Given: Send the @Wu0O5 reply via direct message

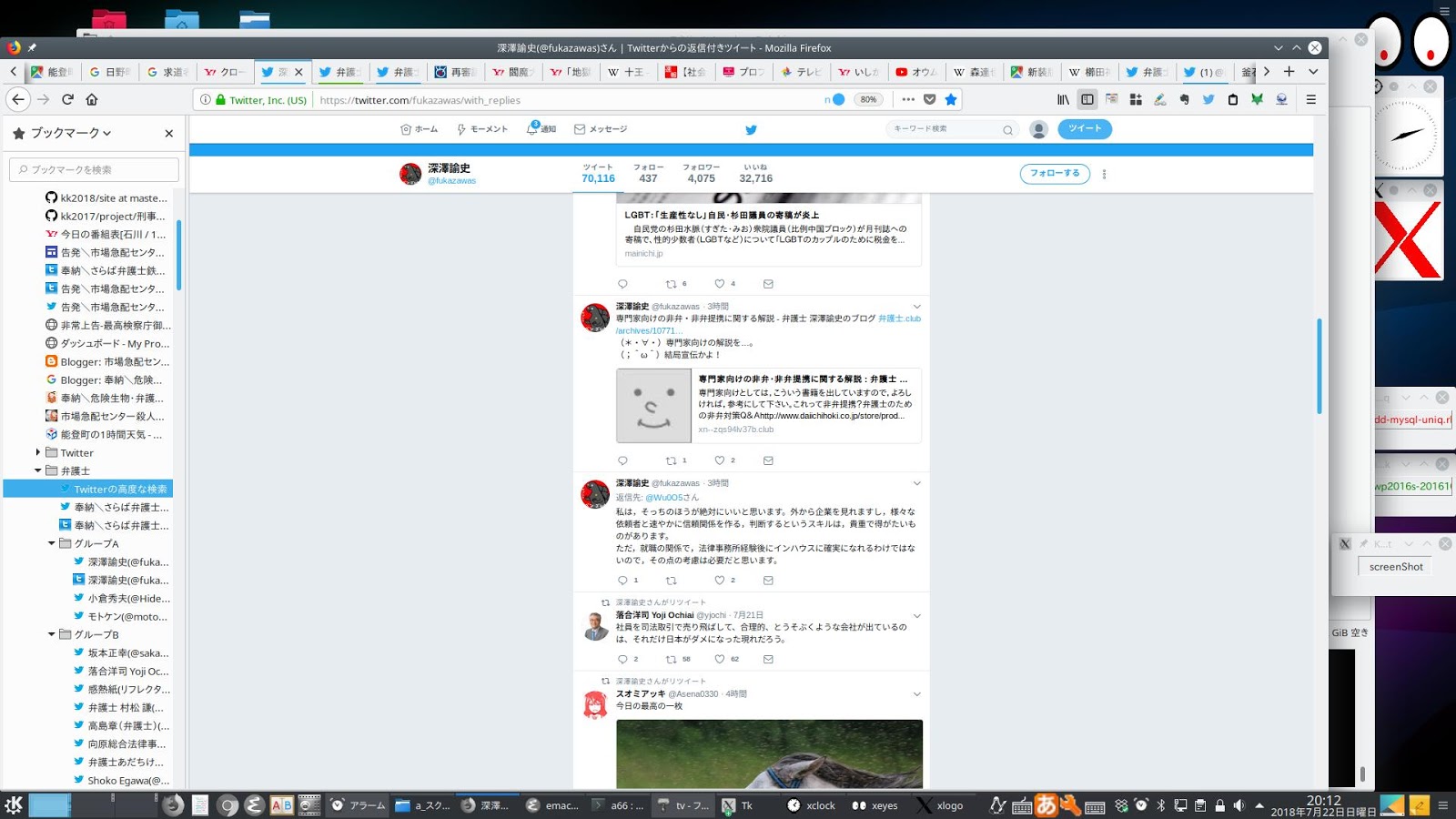Looking at the screenshot, I should 768,581.
